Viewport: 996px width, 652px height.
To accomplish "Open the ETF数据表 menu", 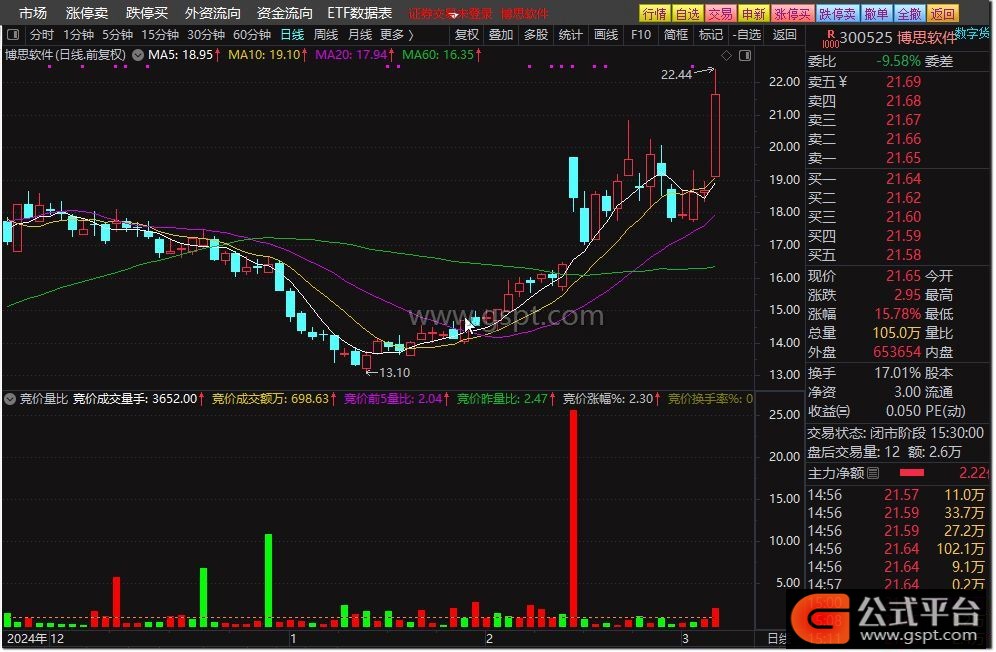I will tap(360, 13).
